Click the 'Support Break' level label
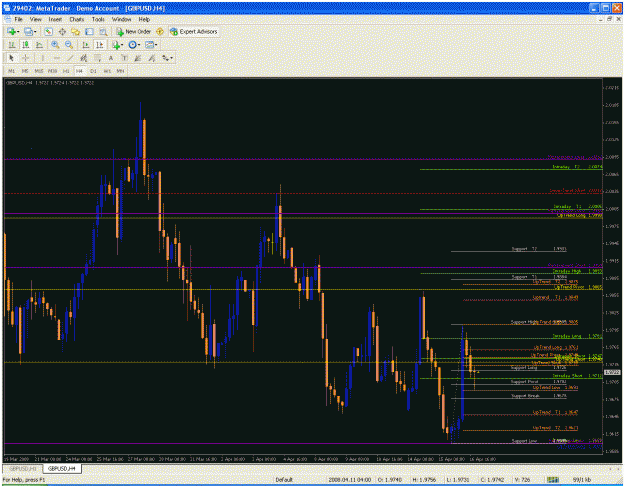 (525, 395)
